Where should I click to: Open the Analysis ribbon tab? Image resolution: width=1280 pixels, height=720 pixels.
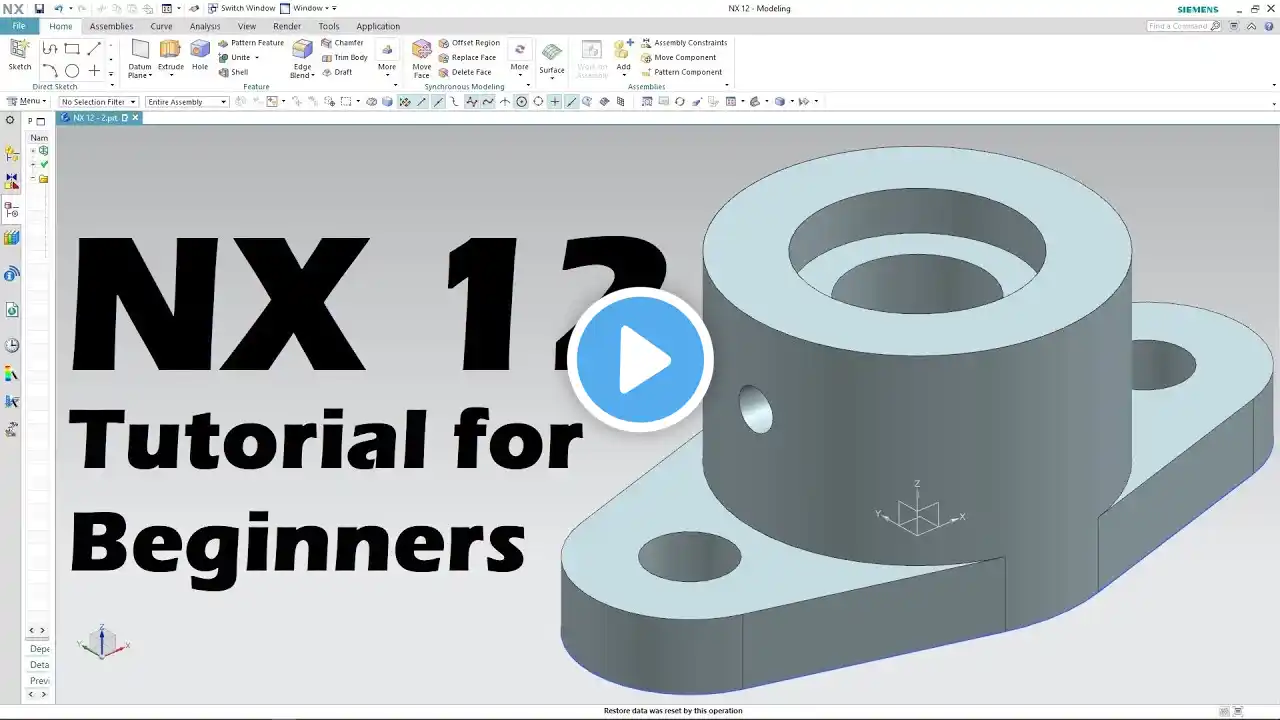pyautogui.click(x=205, y=27)
